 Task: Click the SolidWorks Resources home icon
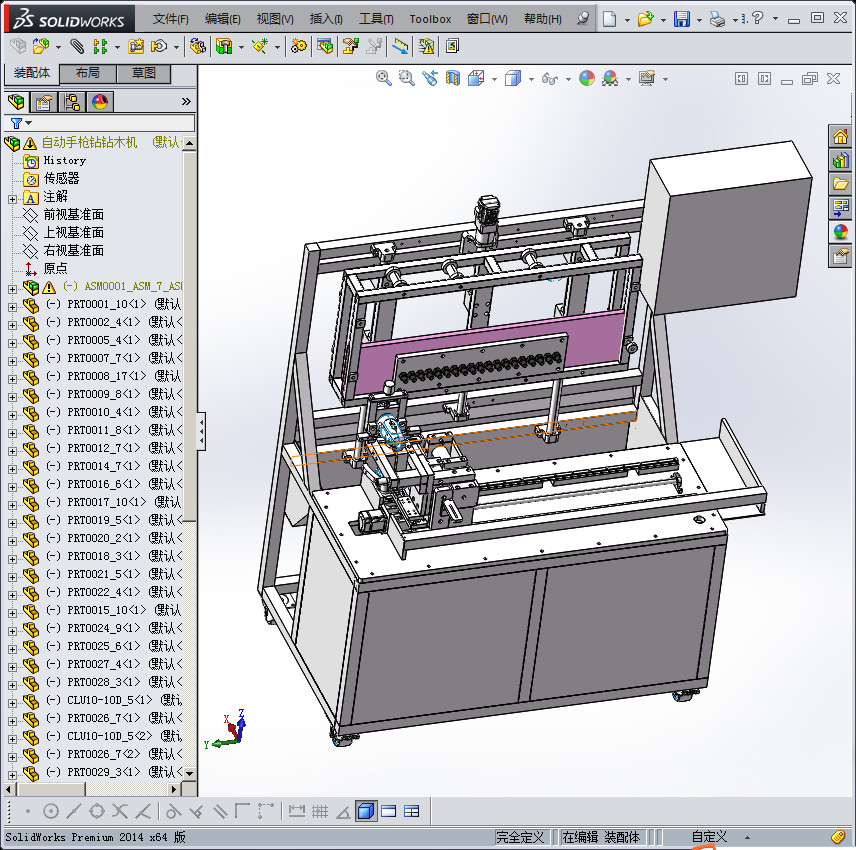click(840, 136)
